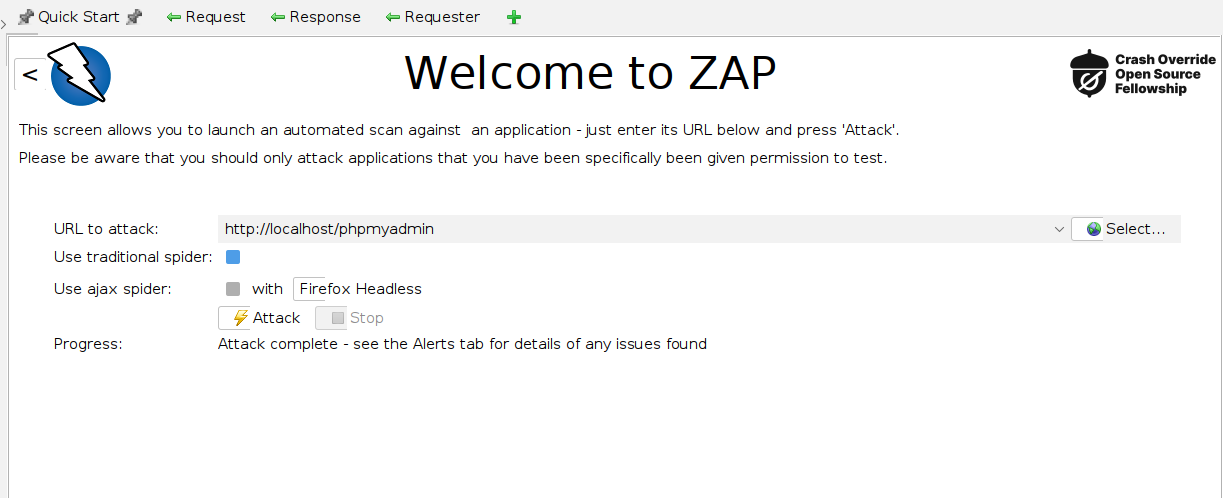
Task: Expand the side panel using the top-left chevron
Action: pos(4,22)
